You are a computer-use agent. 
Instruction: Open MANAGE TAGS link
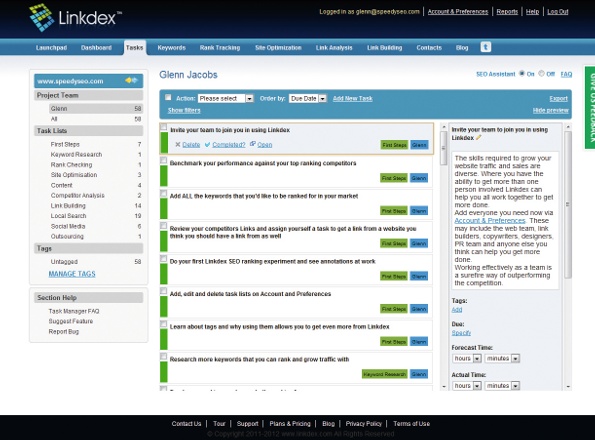(72, 274)
